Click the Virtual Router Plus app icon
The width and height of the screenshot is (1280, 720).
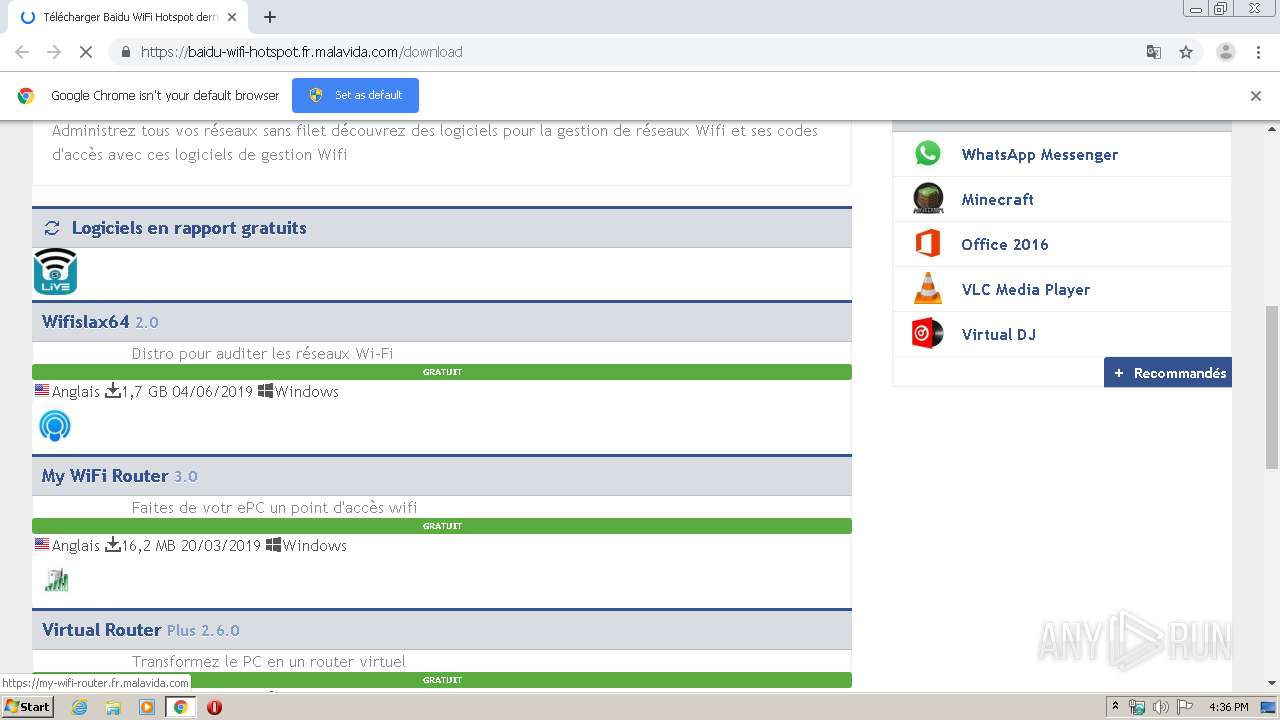click(56, 580)
